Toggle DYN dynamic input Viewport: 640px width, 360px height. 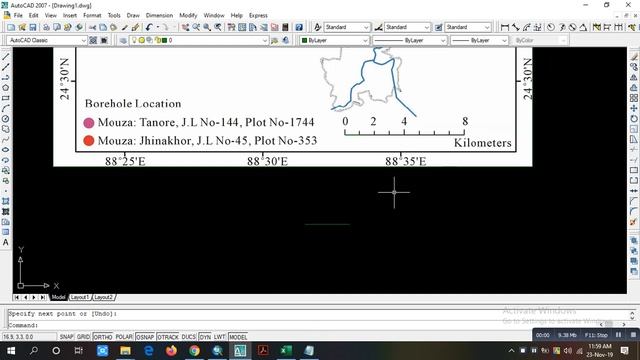(205, 337)
